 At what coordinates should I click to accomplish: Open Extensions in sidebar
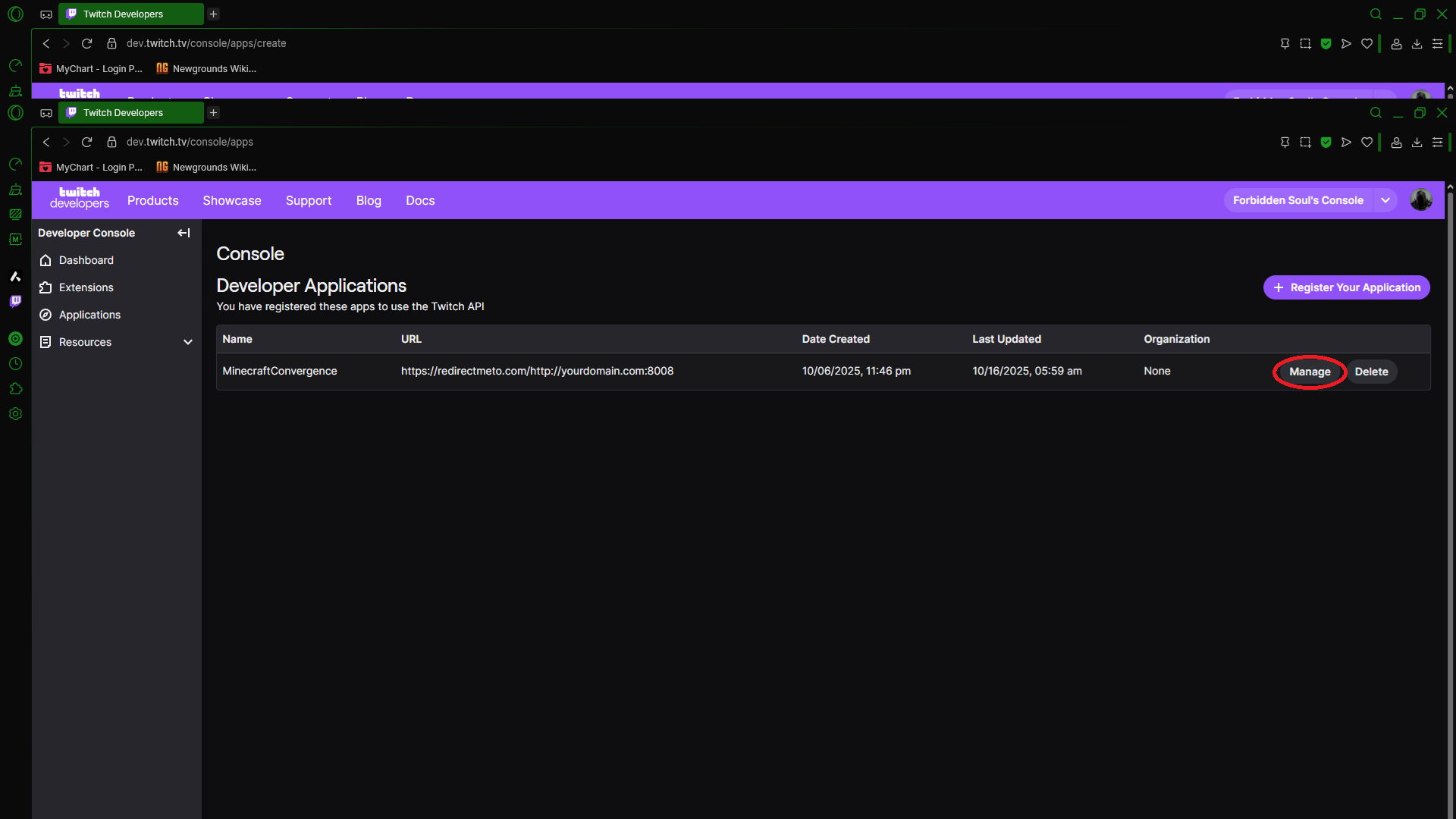coord(86,287)
